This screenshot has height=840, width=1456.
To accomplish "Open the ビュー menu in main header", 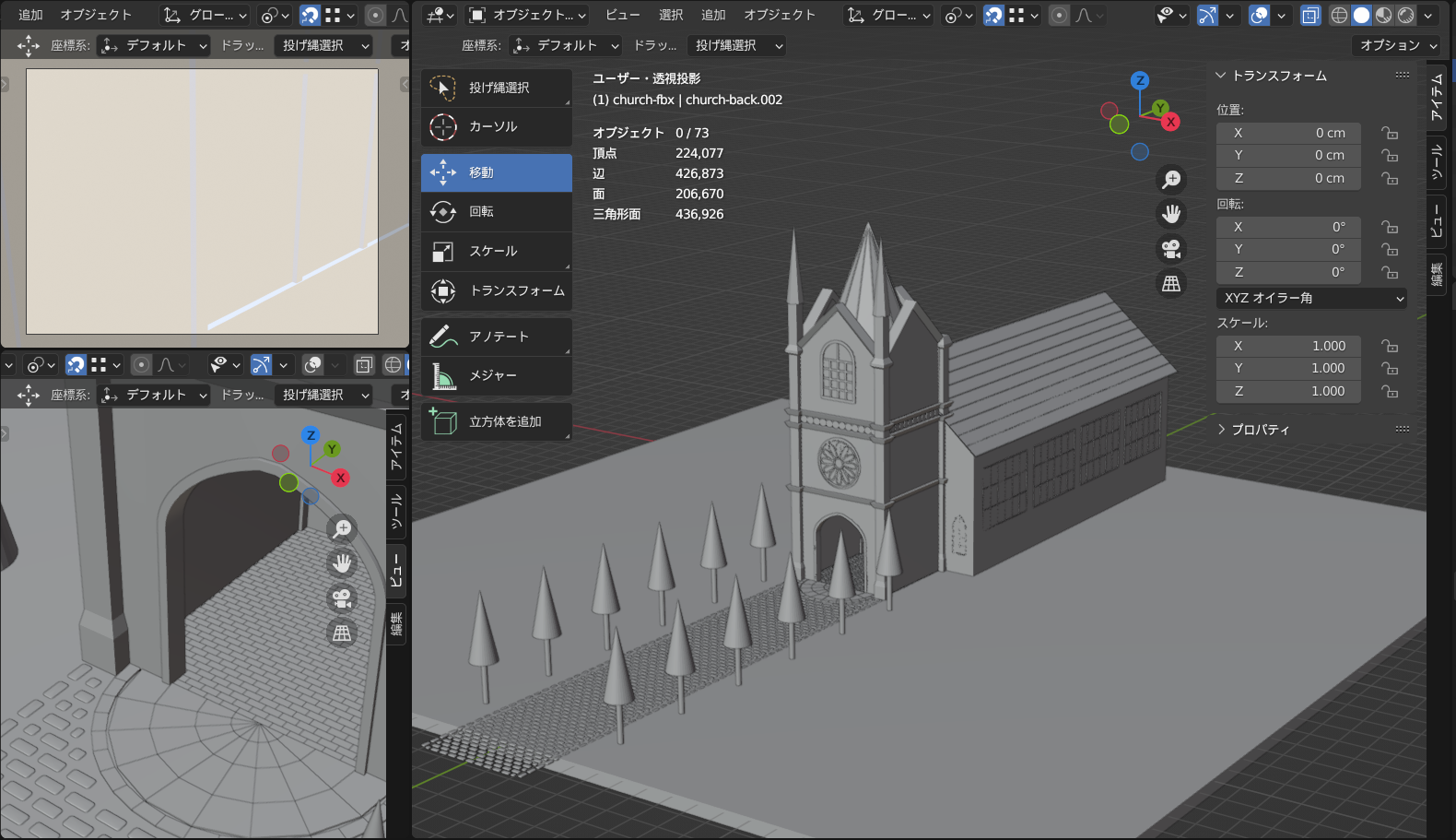I will point(622,16).
